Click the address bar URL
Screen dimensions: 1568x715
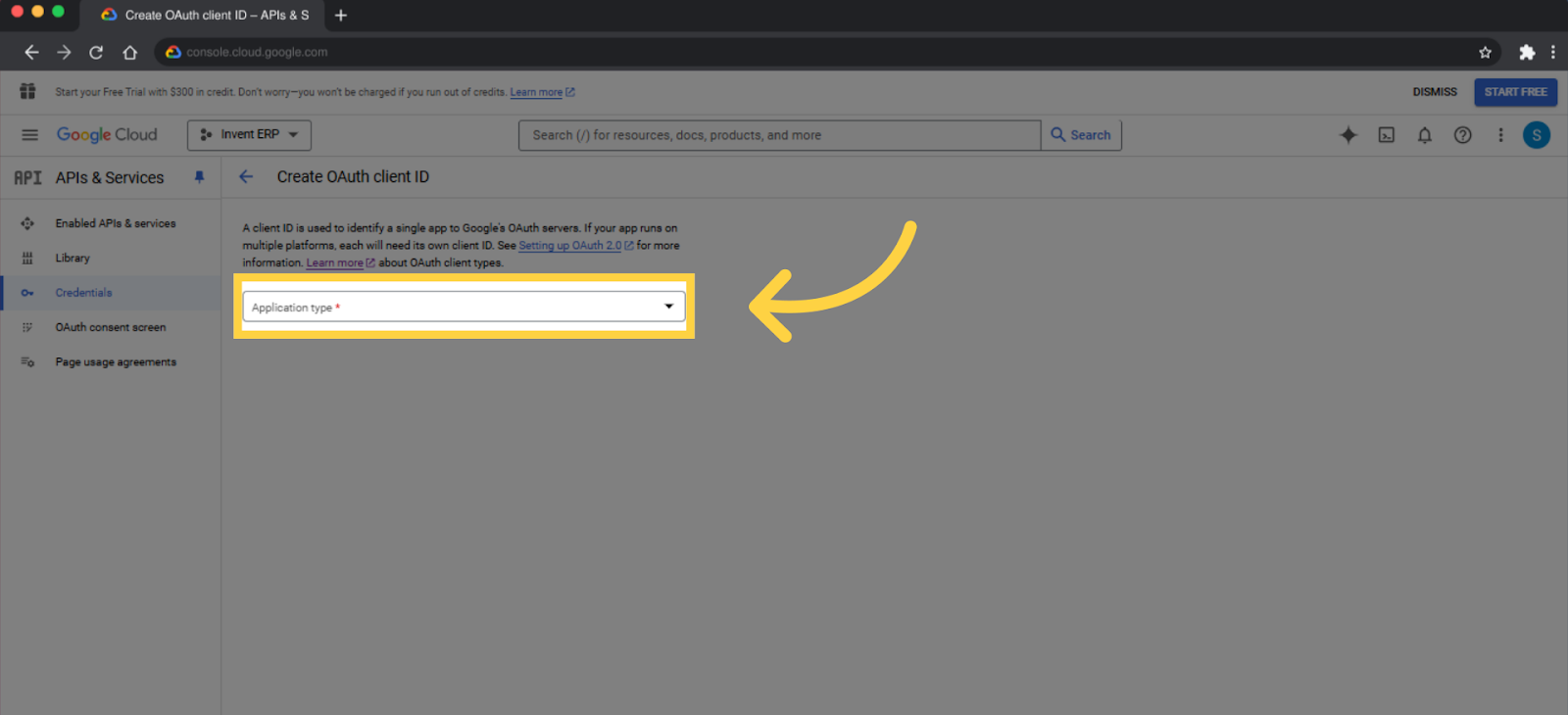[257, 52]
